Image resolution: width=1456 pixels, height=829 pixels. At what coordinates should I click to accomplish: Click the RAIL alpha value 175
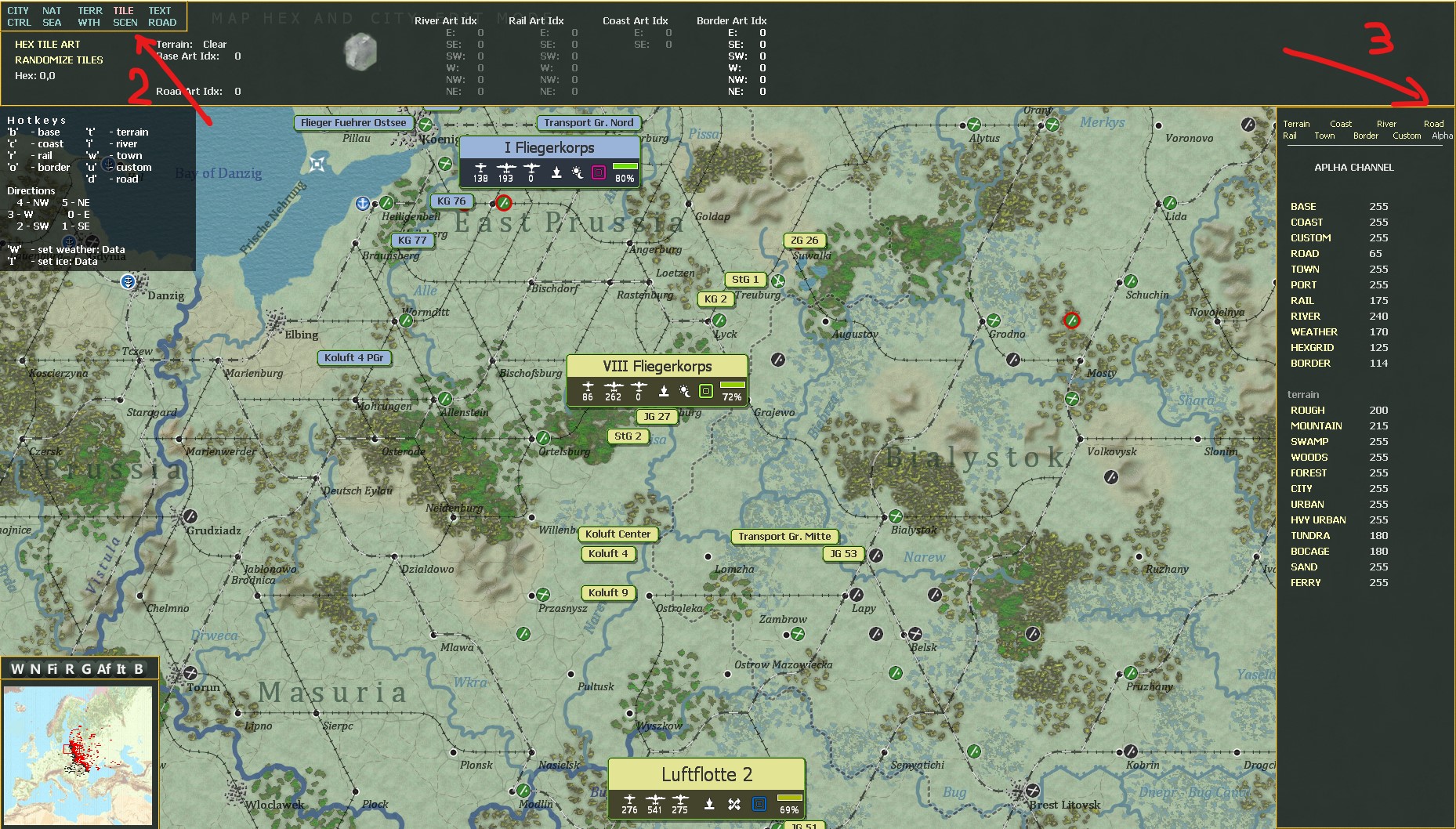(1378, 301)
